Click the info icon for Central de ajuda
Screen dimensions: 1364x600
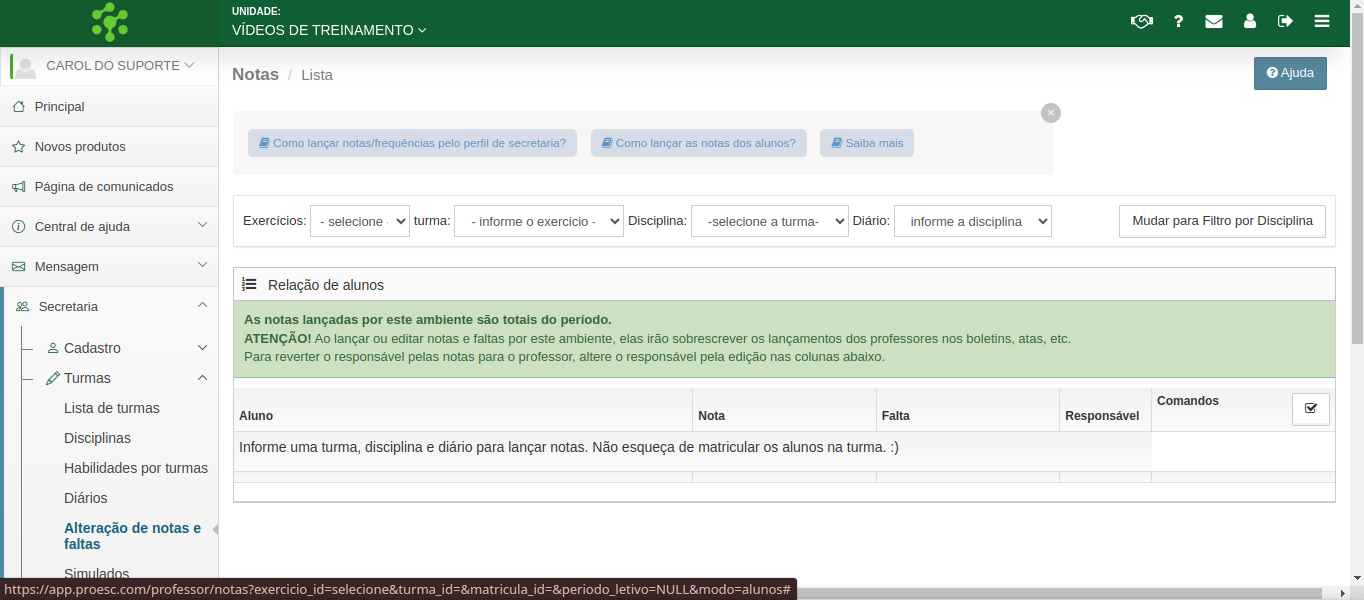18,226
